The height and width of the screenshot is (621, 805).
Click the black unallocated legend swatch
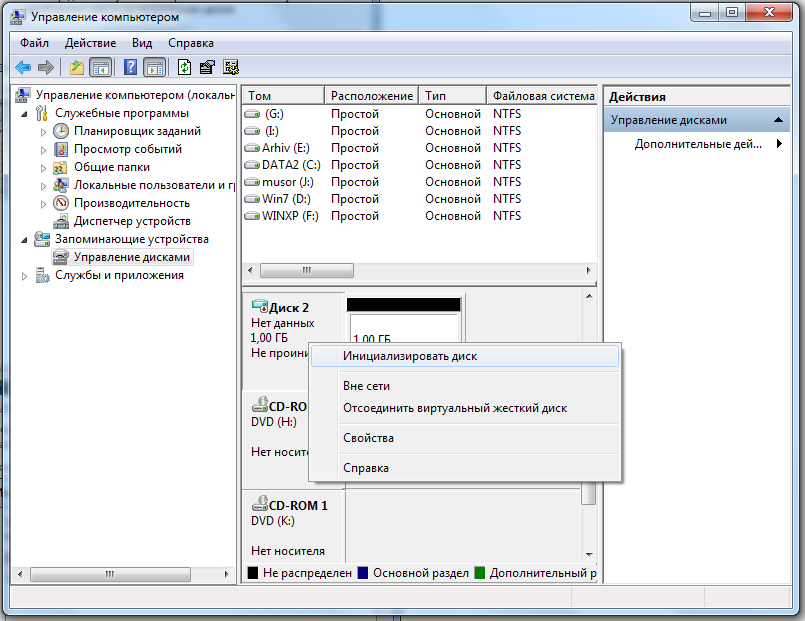[253, 573]
